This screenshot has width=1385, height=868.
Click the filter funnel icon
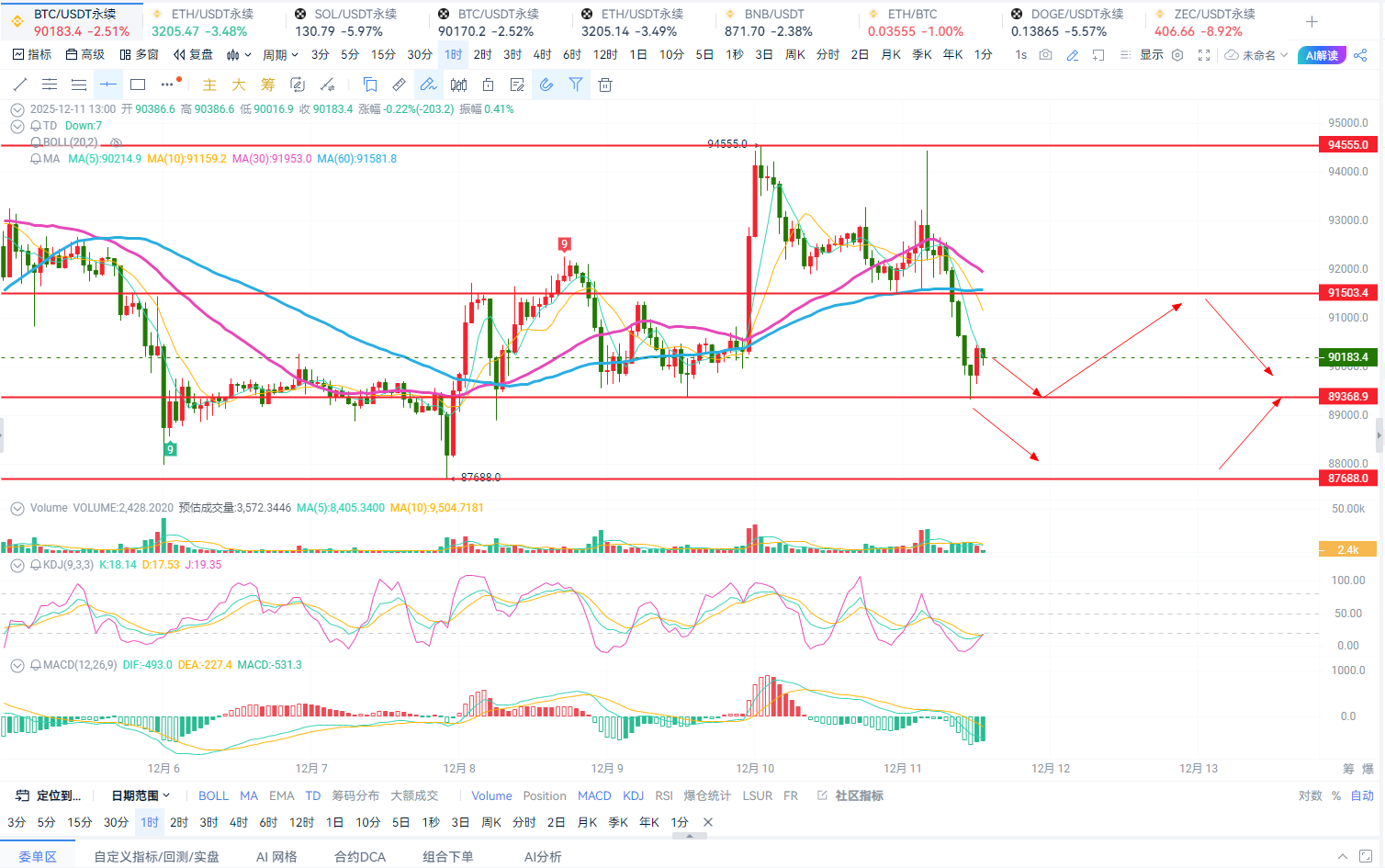point(576,85)
